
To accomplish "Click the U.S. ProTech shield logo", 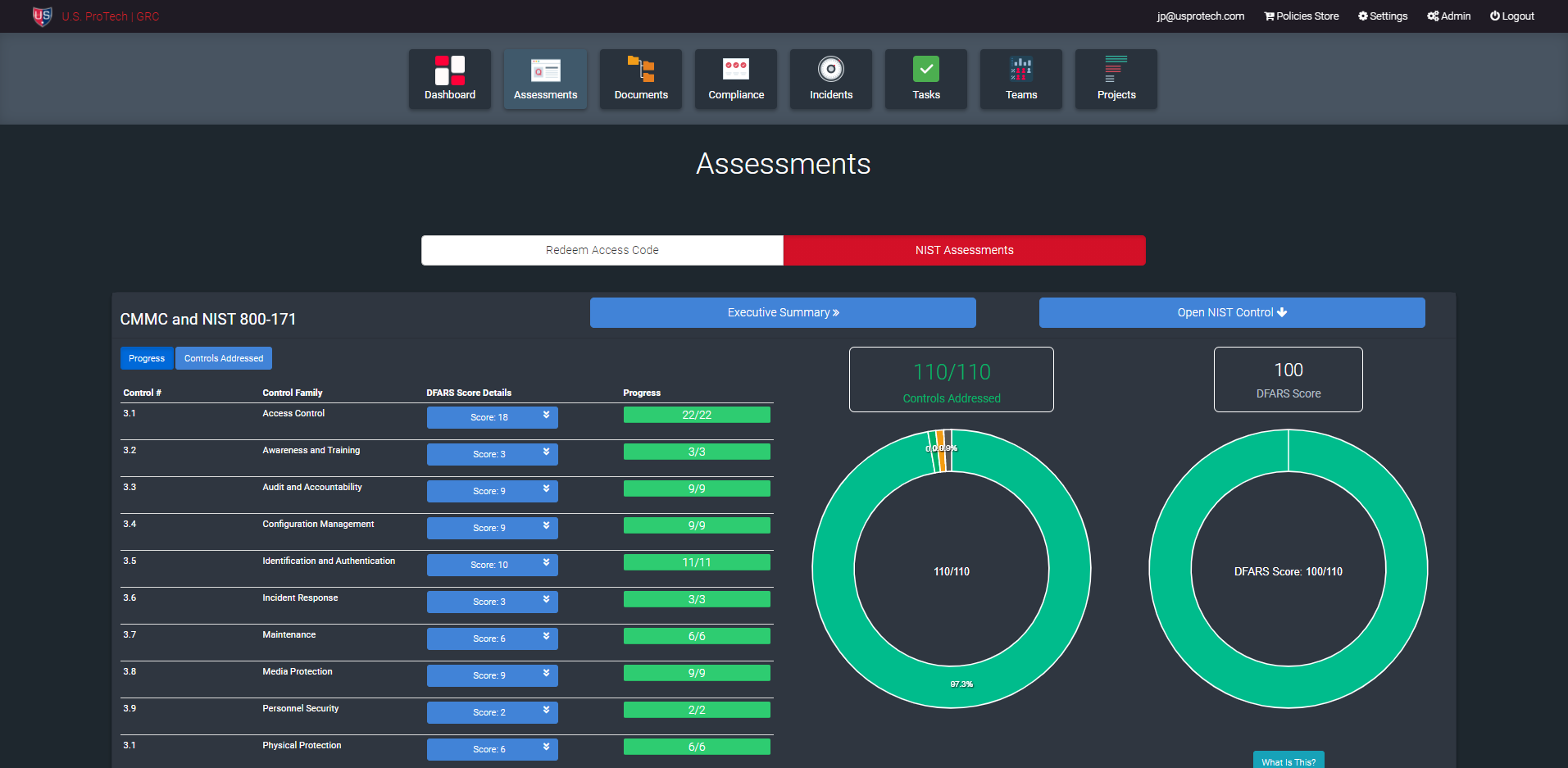I will tap(42, 16).
